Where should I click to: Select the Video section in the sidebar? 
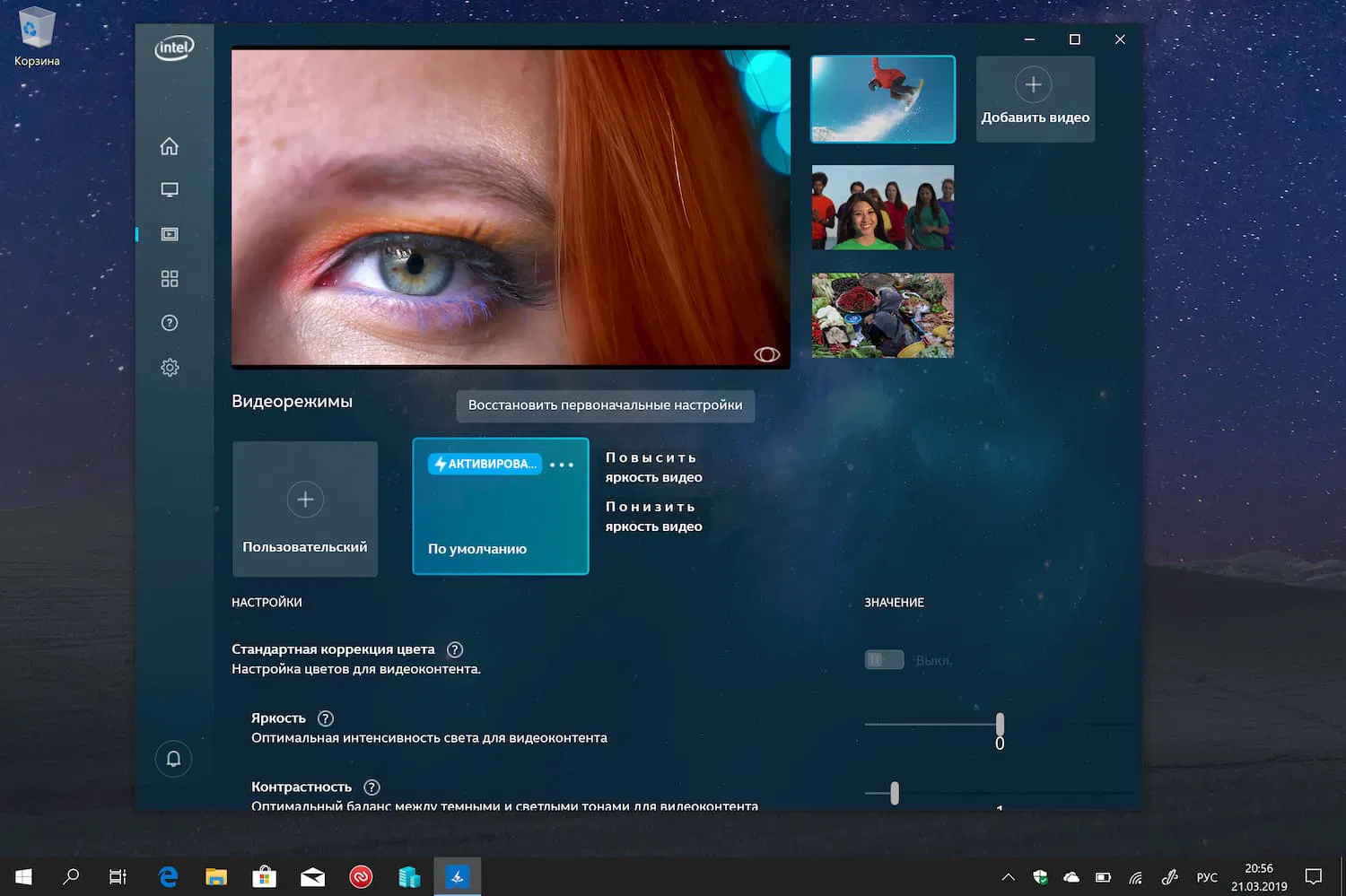click(x=169, y=234)
